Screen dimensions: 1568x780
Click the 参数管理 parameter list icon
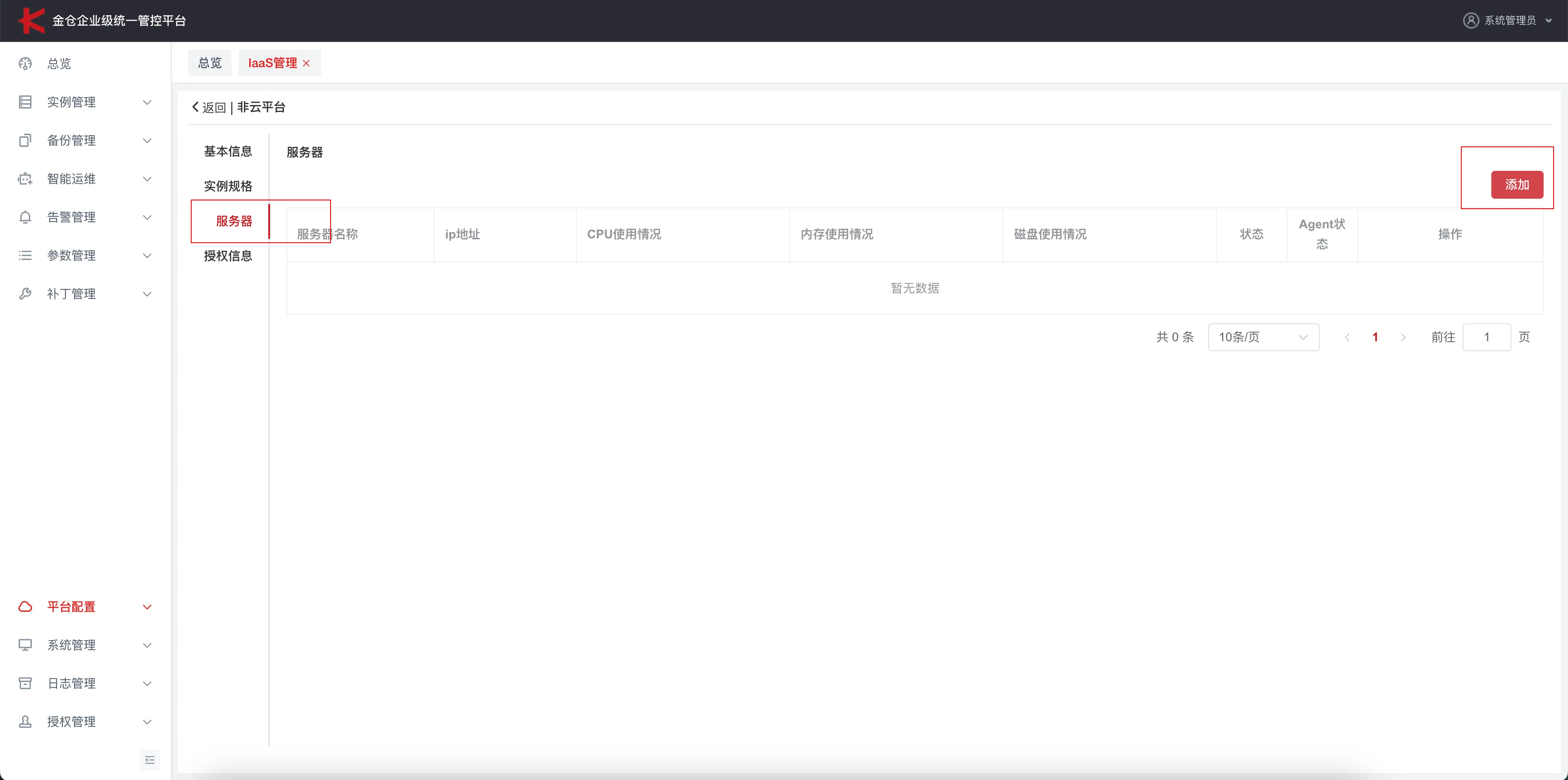(24, 255)
